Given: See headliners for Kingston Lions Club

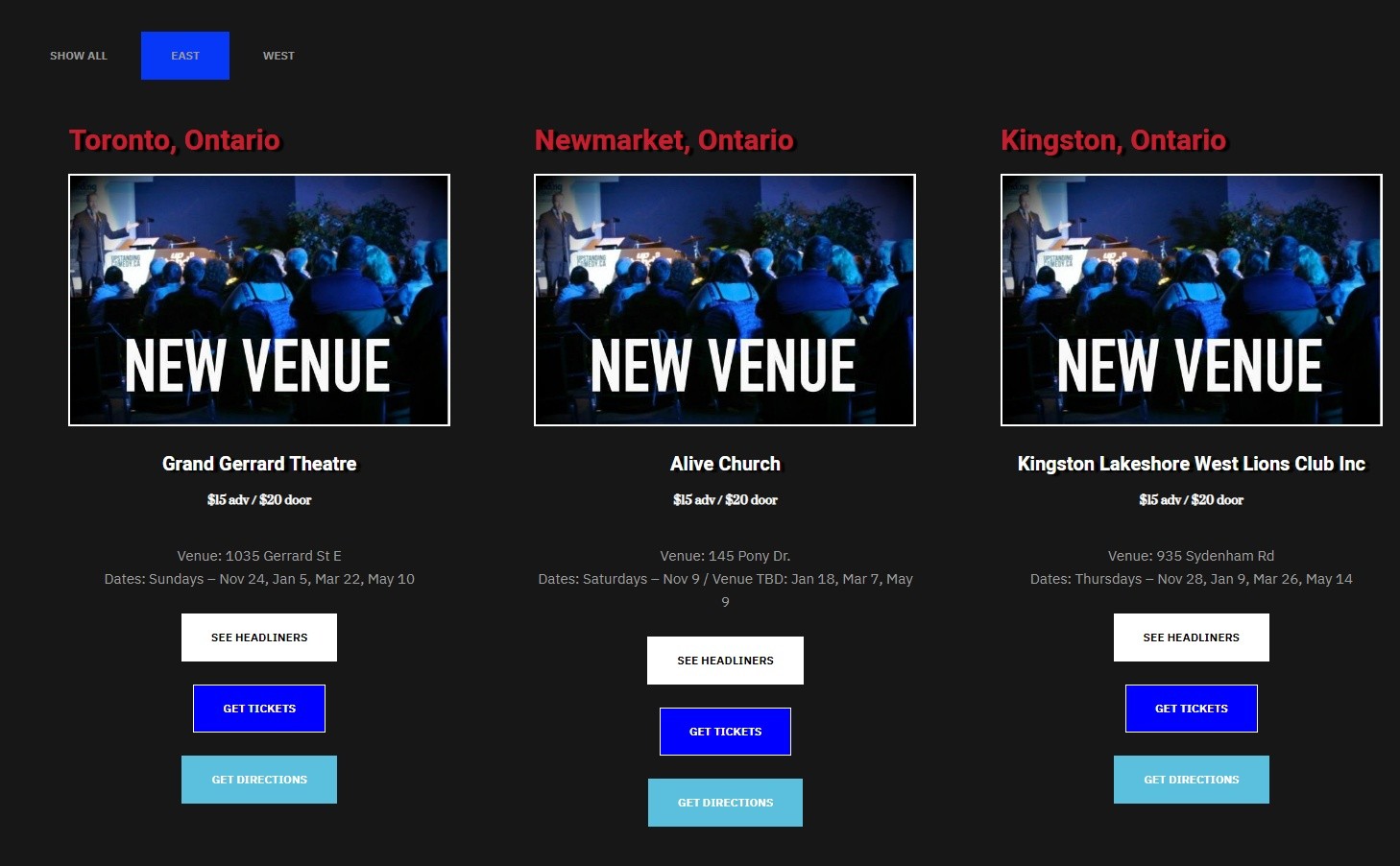Looking at the screenshot, I should point(1192,637).
